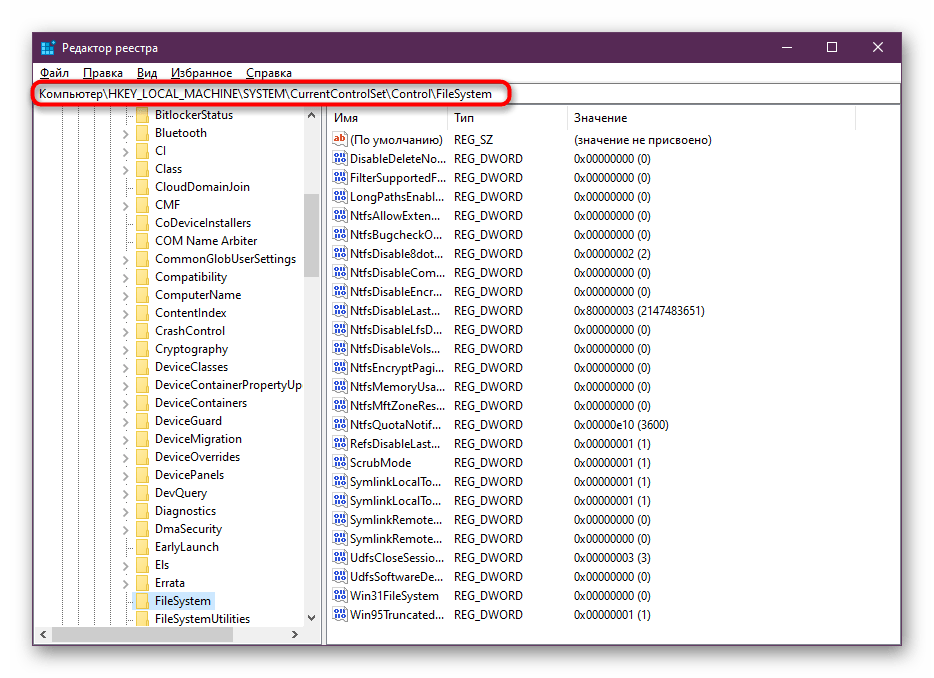934x678 pixels.
Task: Click the Cryptography folder icon
Action: coord(143,349)
